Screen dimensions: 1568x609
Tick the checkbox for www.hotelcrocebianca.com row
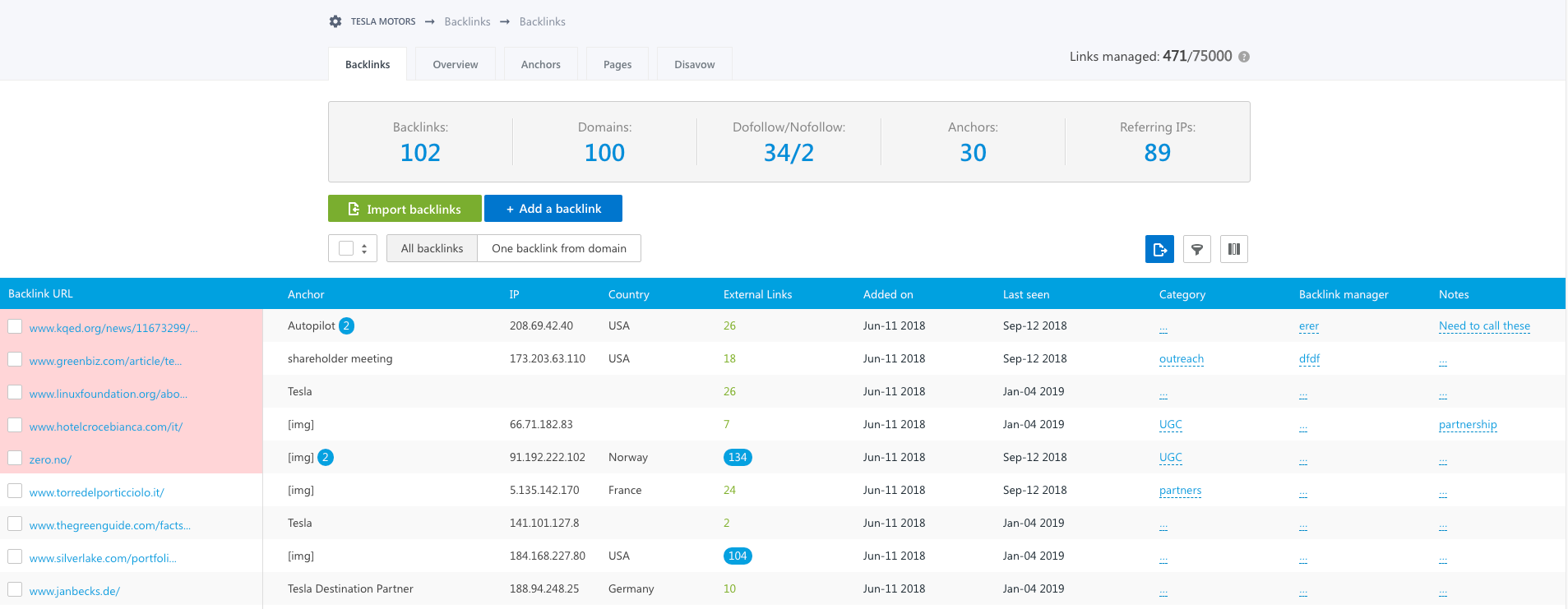pyautogui.click(x=15, y=425)
